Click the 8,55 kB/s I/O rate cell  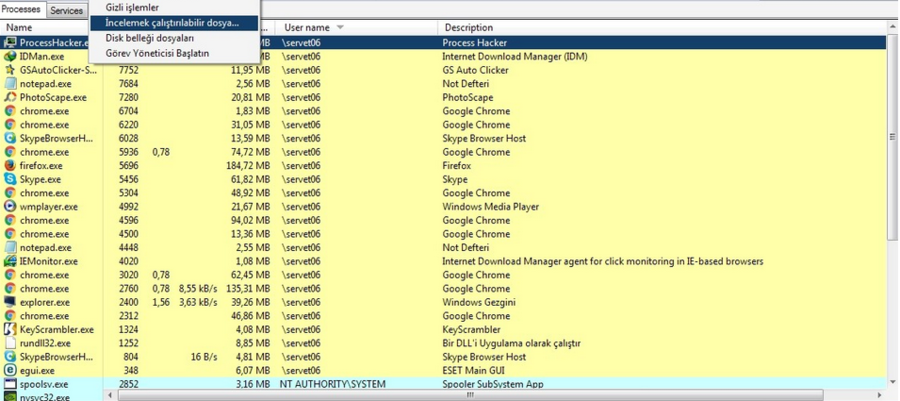[x=198, y=289]
